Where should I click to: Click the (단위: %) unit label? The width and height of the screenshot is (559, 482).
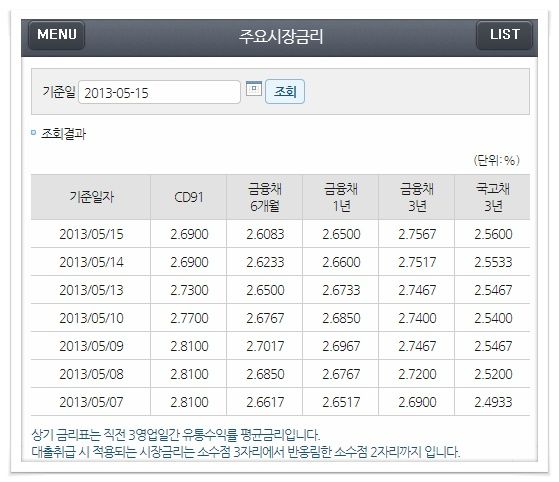pyautogui.click(x=496, y=160)
